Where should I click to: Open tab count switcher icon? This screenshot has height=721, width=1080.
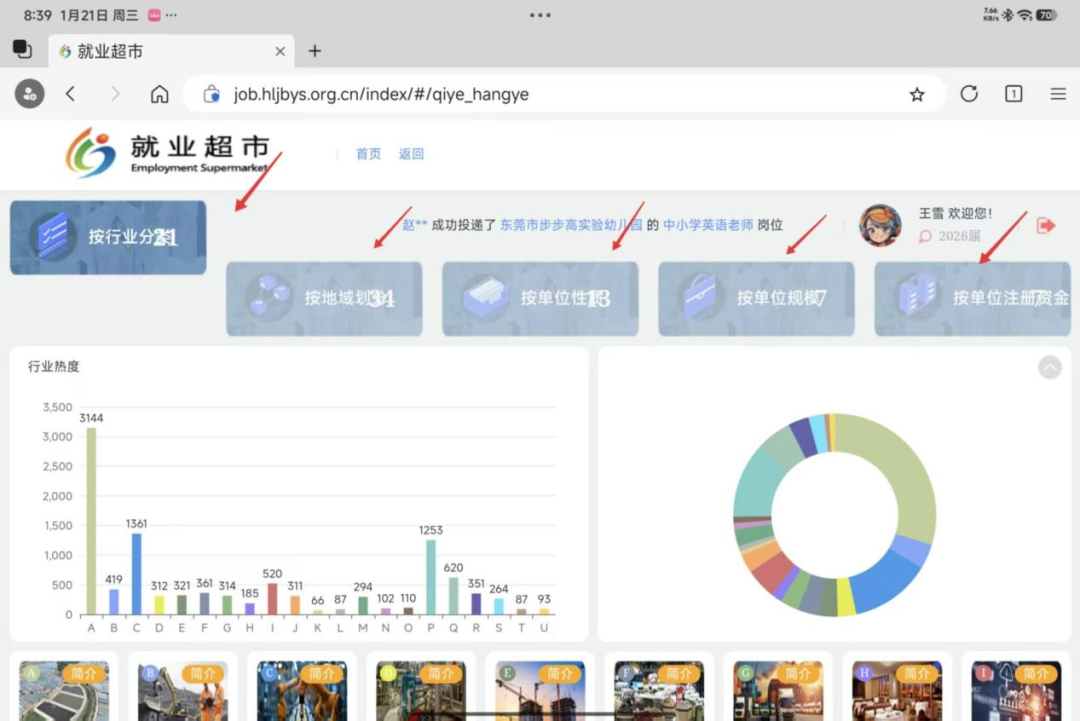point(1013,94)
